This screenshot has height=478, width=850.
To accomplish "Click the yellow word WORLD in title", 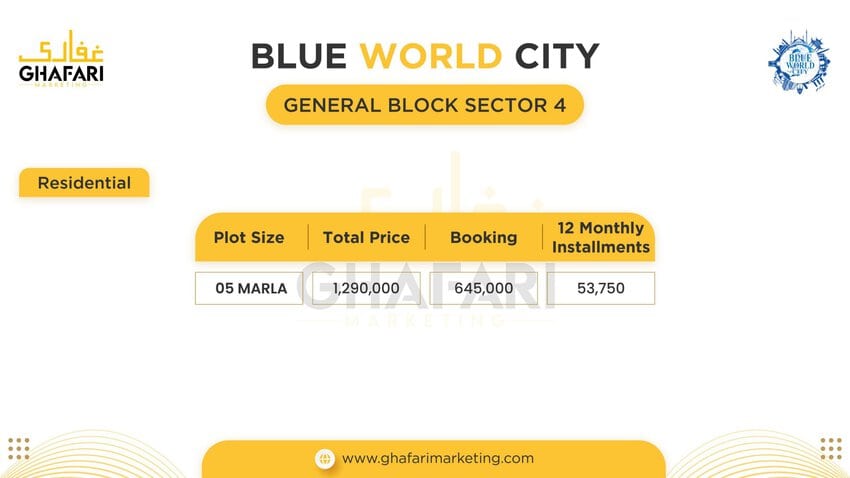I will click(x=431, y=56).
